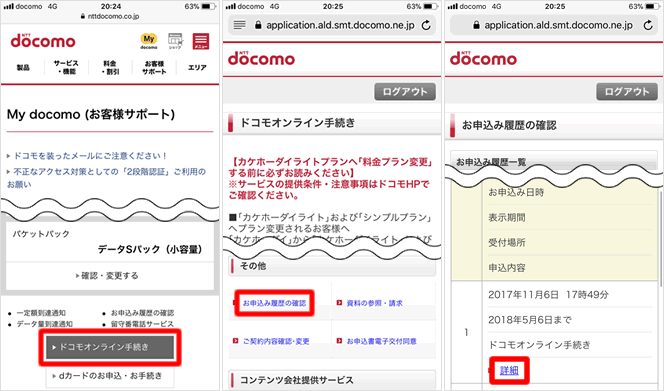The height and width of the screenshot is (391, 664).
Task: Open お申込書電子交付同意 link
Action: click(x=382, y=341)
